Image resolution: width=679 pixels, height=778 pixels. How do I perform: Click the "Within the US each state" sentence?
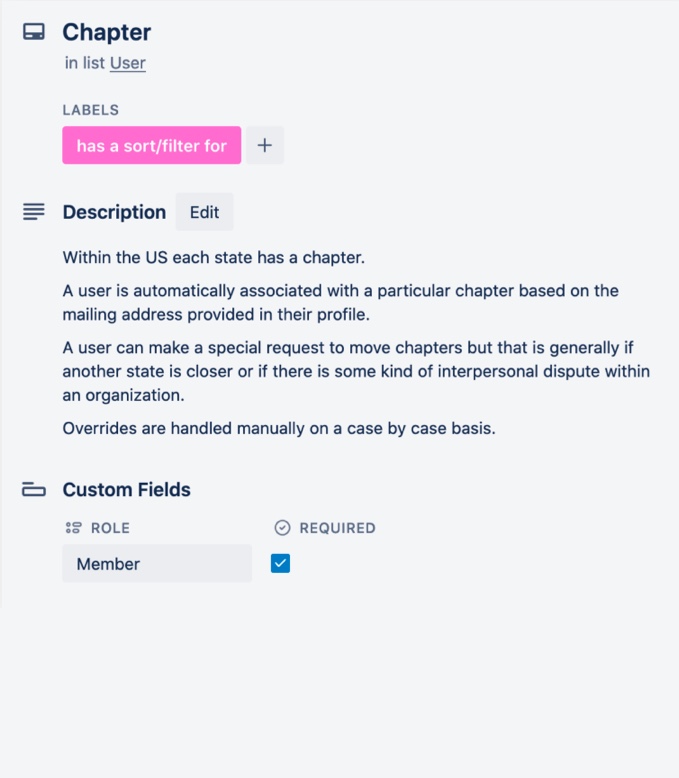click(214, 257)
